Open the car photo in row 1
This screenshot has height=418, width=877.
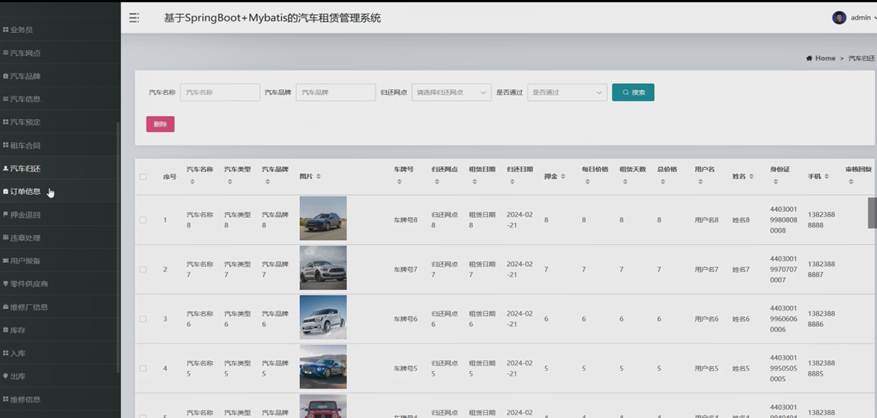[x=323, y=218]
